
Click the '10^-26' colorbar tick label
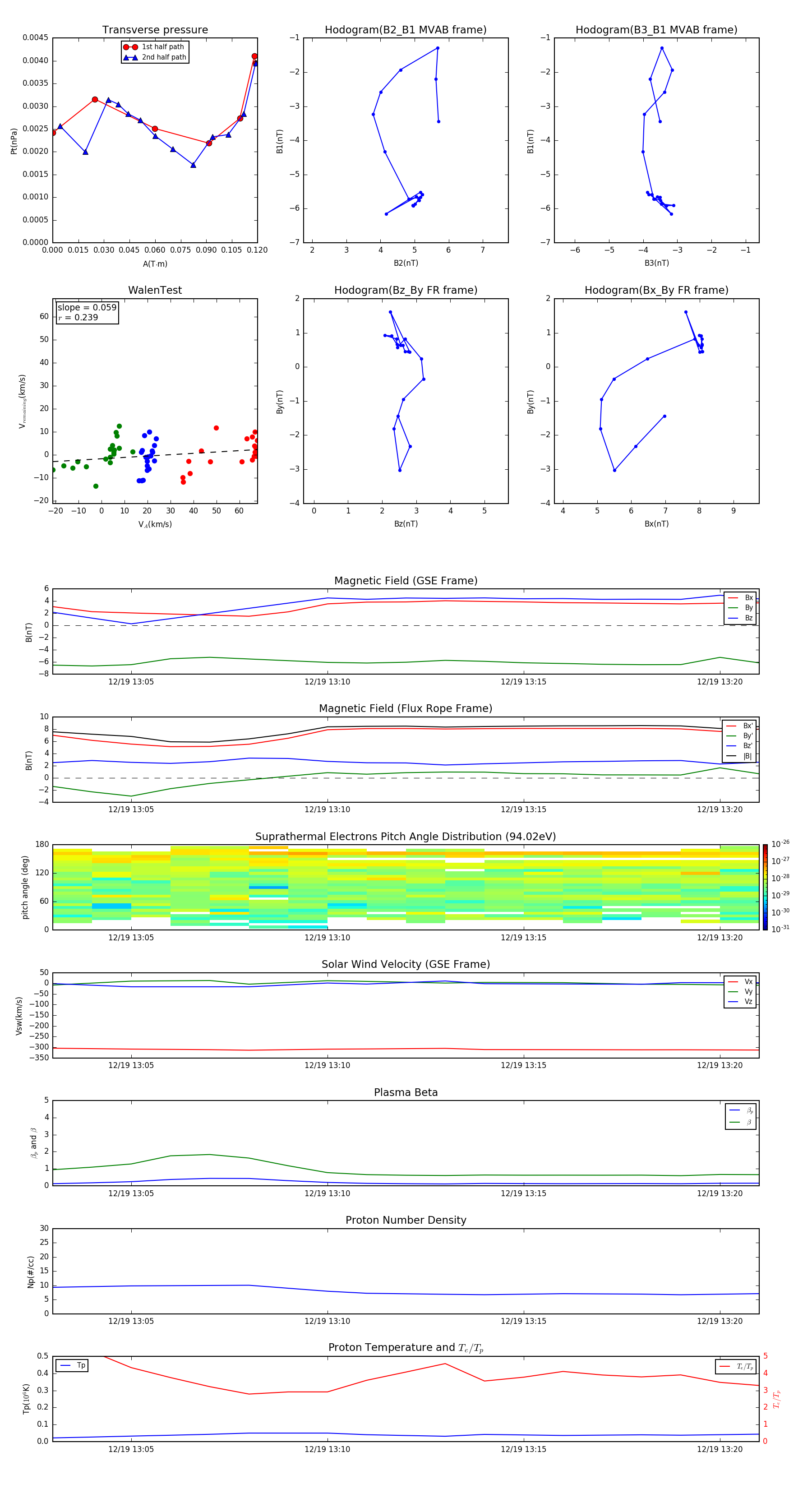(780, 844)
